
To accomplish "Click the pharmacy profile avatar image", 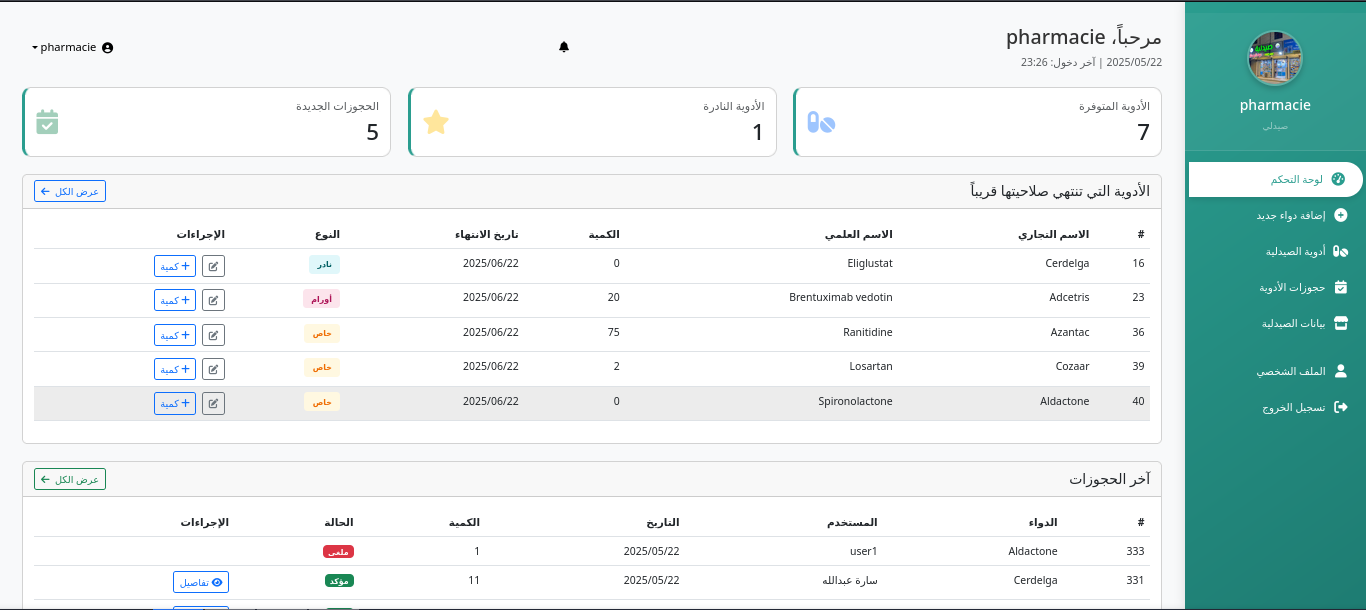I will (1275, 58).
